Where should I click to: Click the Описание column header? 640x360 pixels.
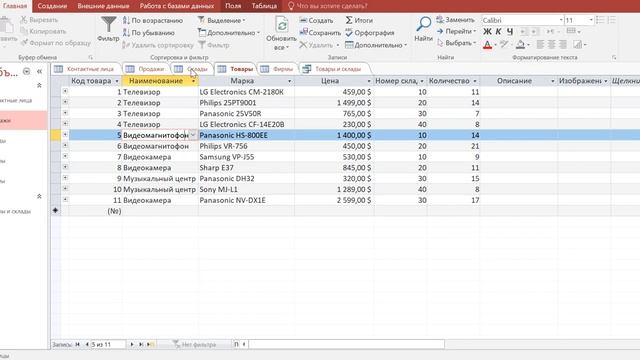(514, 81)
